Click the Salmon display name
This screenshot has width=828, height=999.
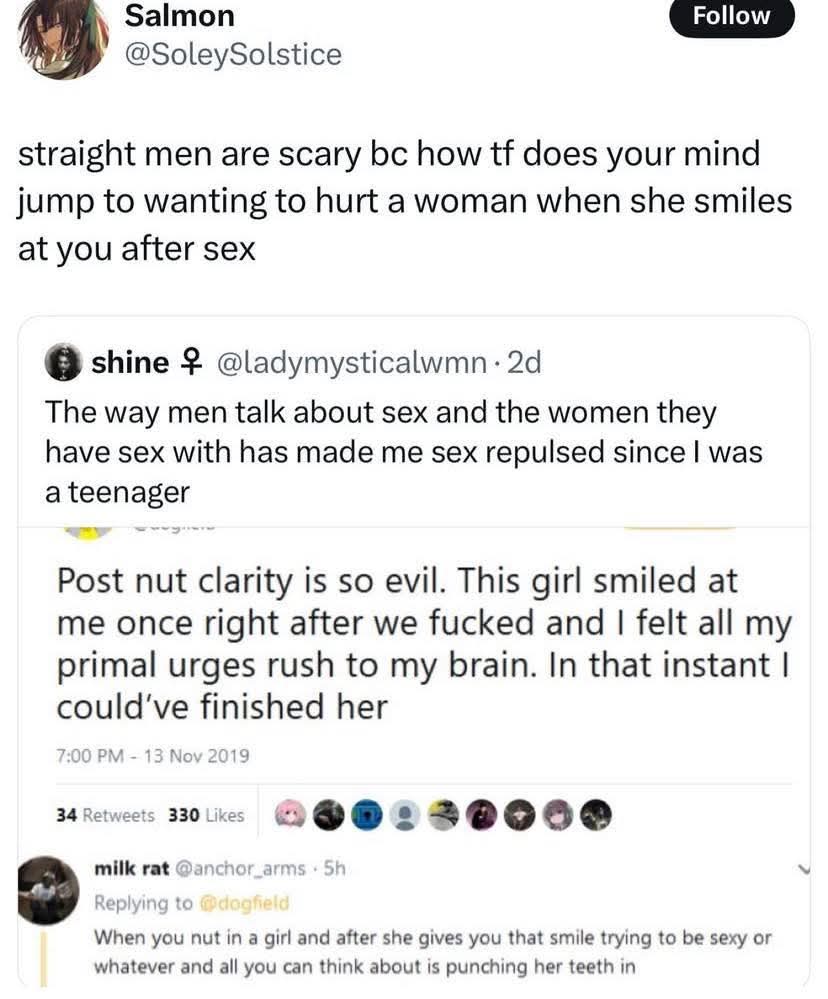[180, 15]
